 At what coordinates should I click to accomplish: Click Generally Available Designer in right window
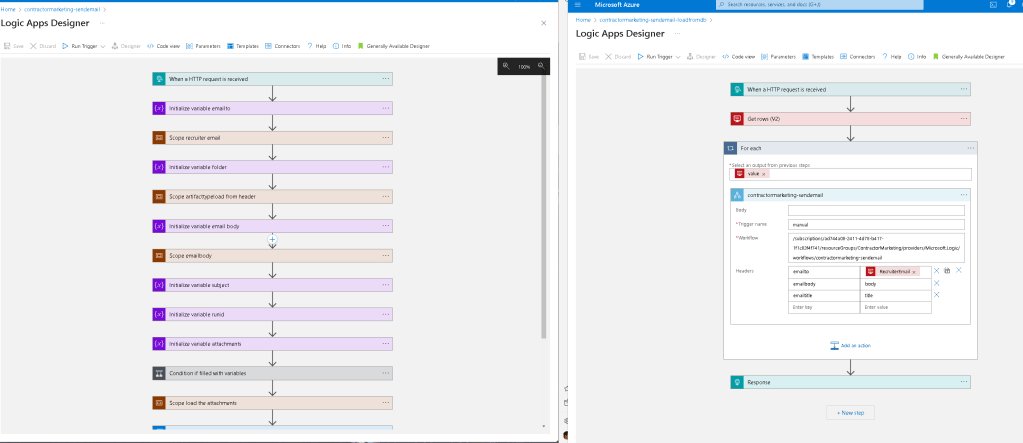pyautogui.click(x=969, y=57)
